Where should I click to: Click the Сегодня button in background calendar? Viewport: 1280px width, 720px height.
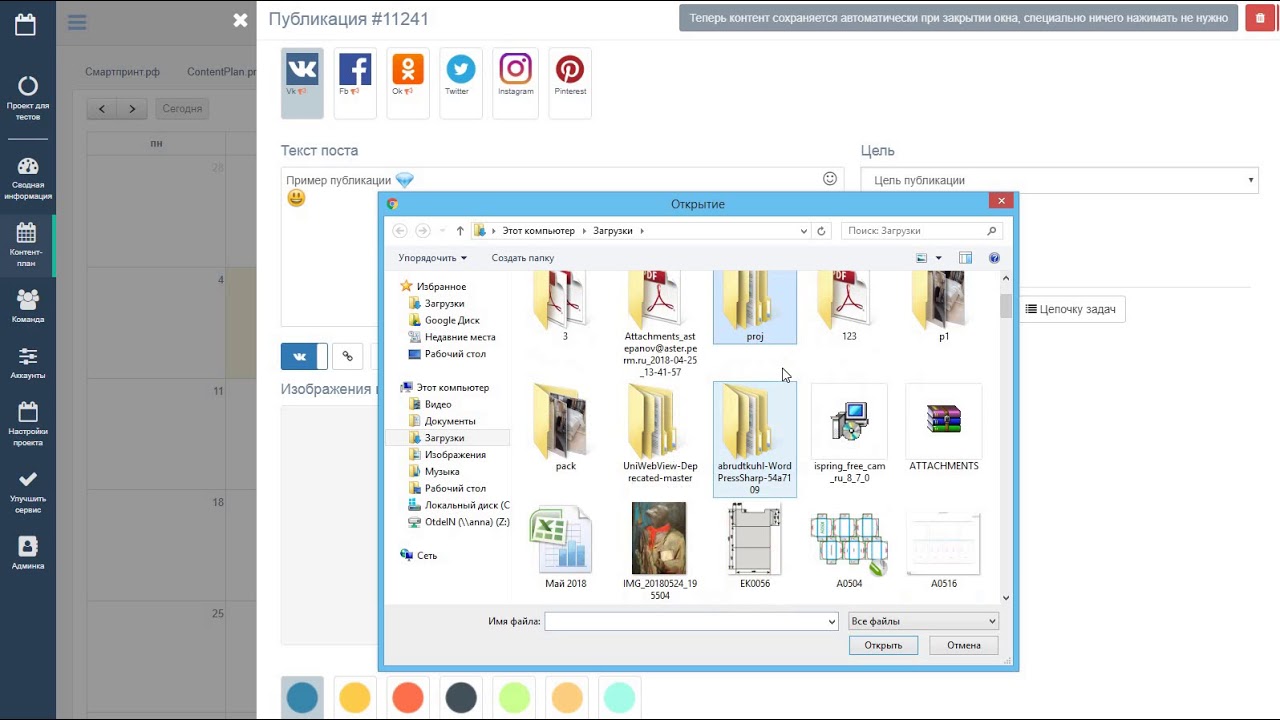click(182, 109)
